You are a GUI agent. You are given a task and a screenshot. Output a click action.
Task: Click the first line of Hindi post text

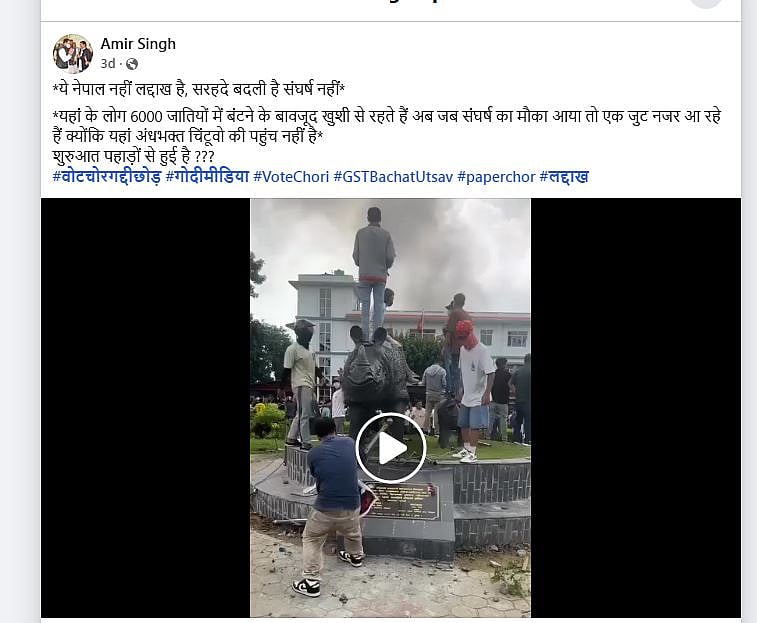[x=198, y=89]
